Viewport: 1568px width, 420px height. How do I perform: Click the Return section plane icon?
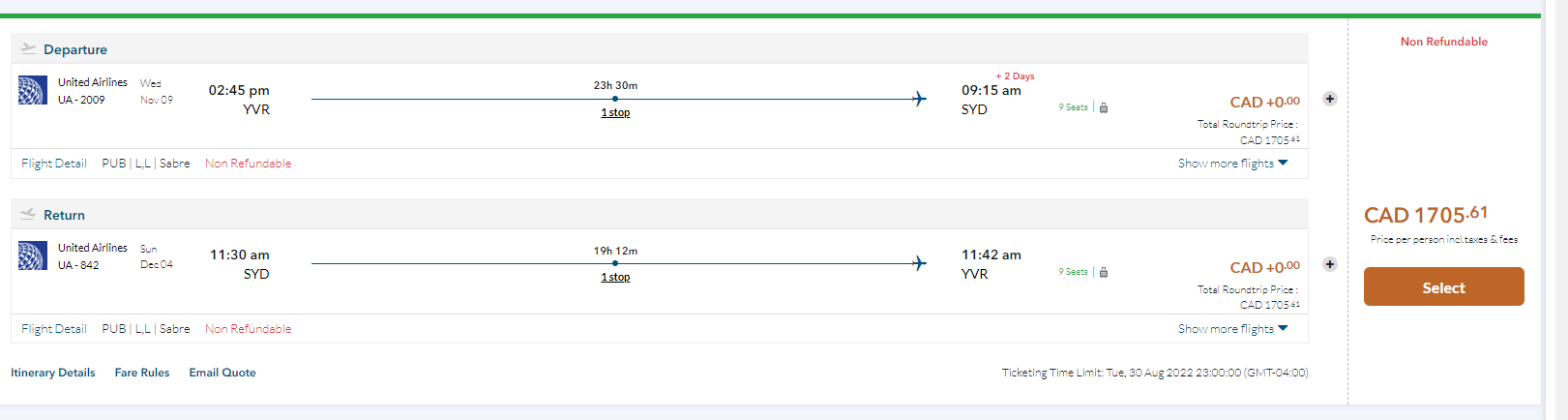(28, 214)
